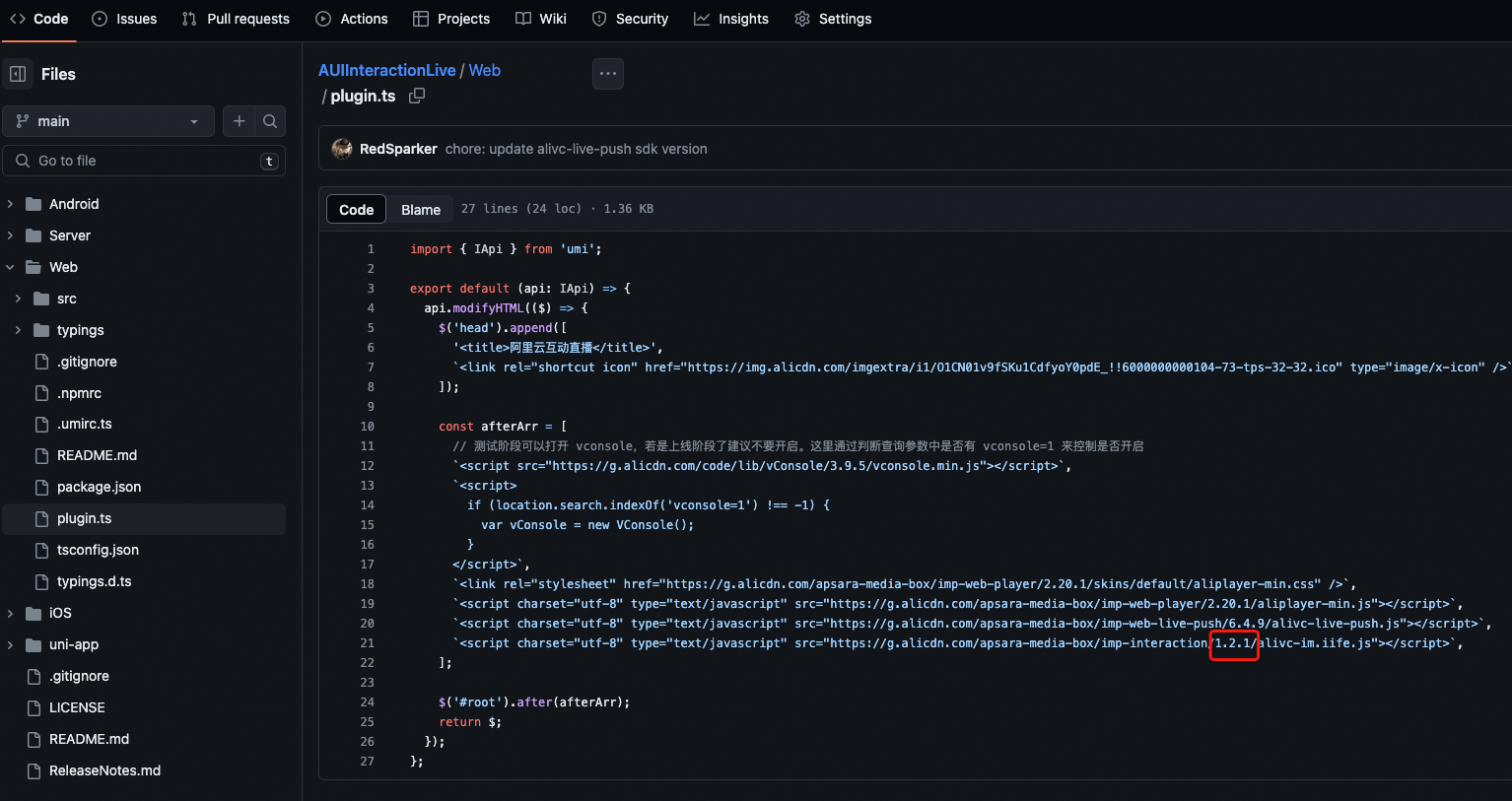
Task: Collapse the Web folder chevron
Action: (x=10, y=267)
